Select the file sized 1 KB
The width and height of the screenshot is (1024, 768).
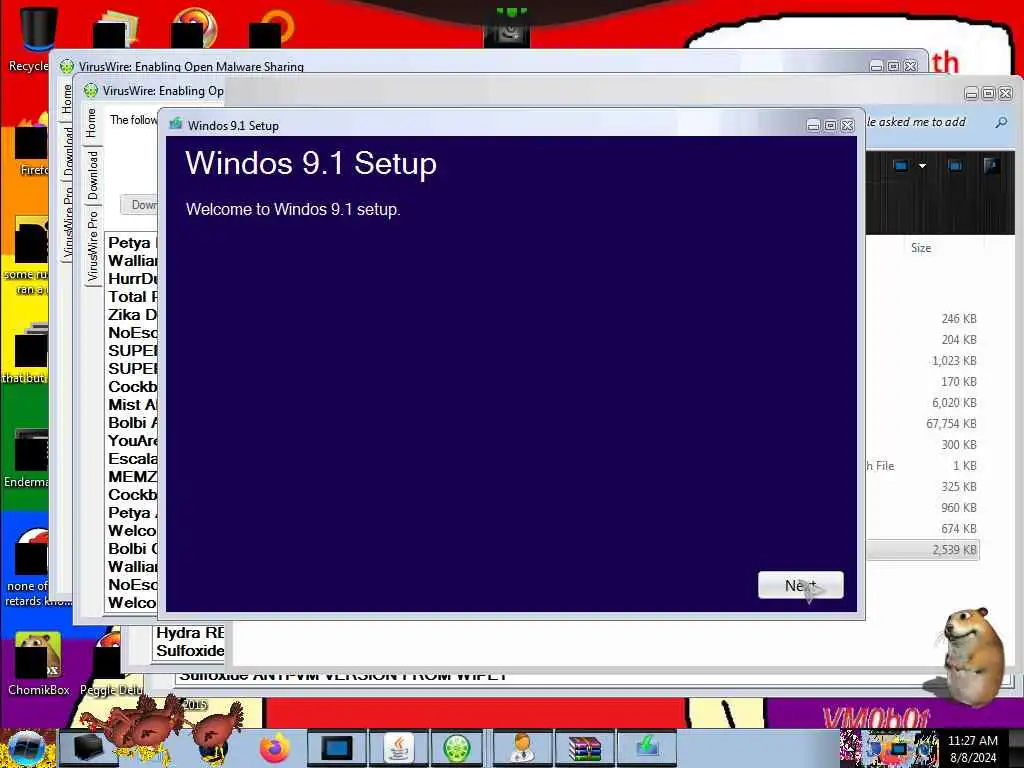click(923, 466)
